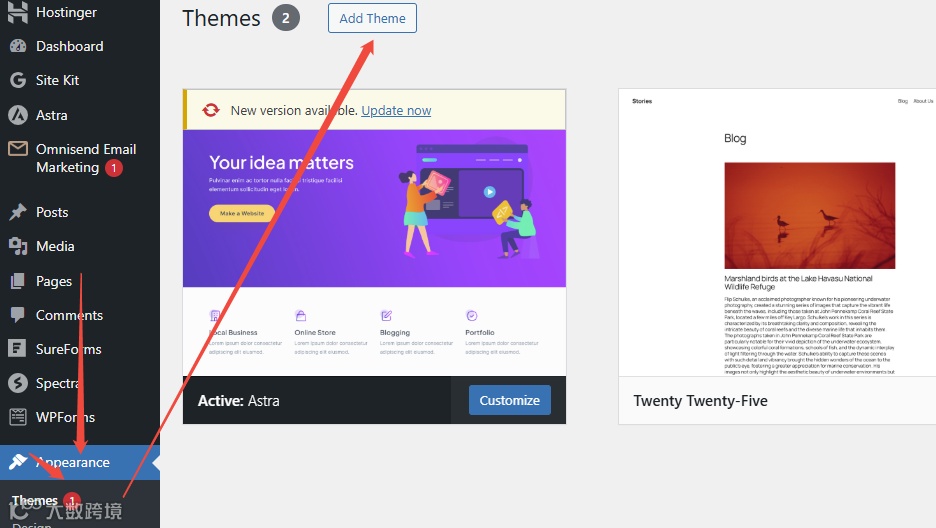The height and width of the screenshot is (528, 936).
Task: Click the red update refresh icon
Action: click(x=211, y=110)
